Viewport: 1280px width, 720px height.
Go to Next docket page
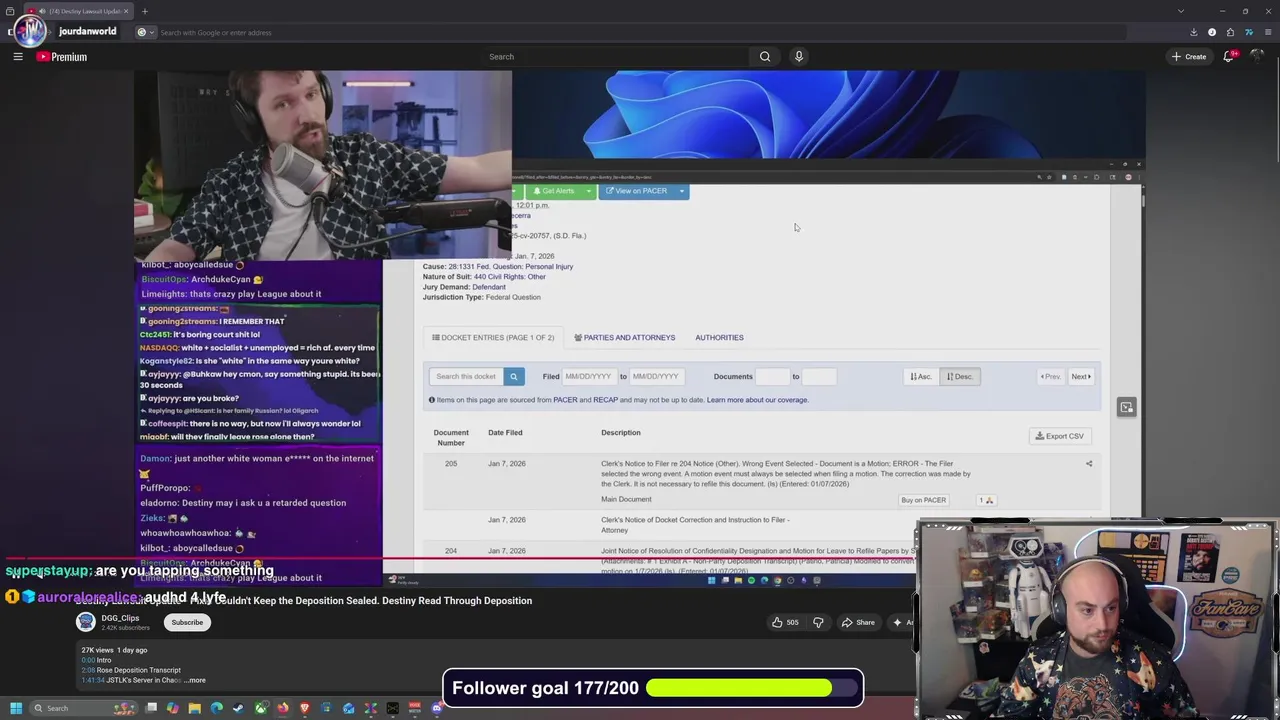[x=1081, y=376]
